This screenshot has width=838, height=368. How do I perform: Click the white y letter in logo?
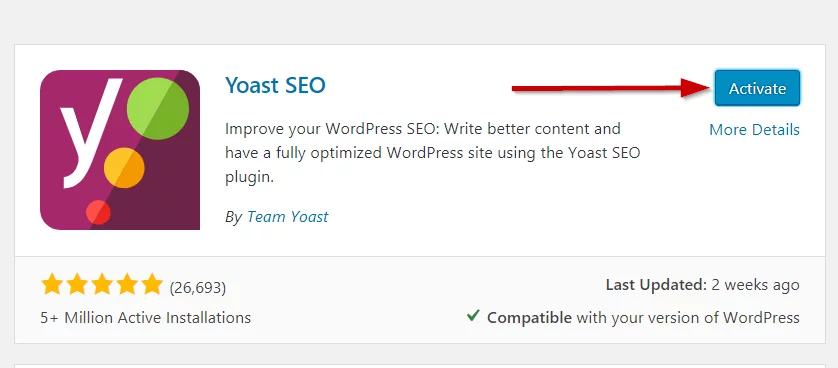[x=91, y=134]
